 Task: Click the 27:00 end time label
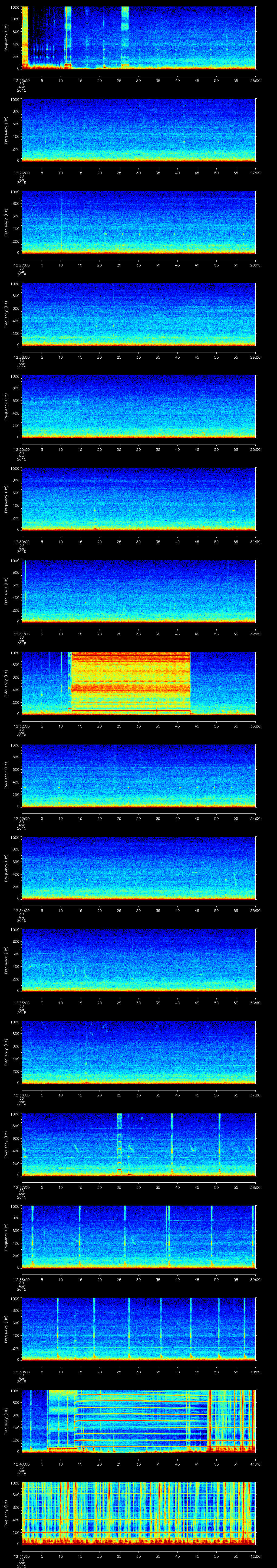(x=255, y=173)
